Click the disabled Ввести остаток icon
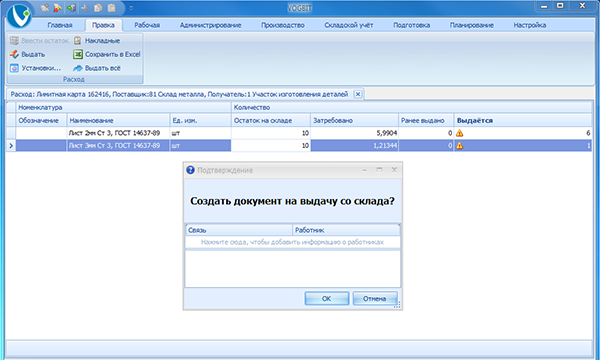This screenshot has height=360, width=600. pyautogui.click(x=14, y=40)
